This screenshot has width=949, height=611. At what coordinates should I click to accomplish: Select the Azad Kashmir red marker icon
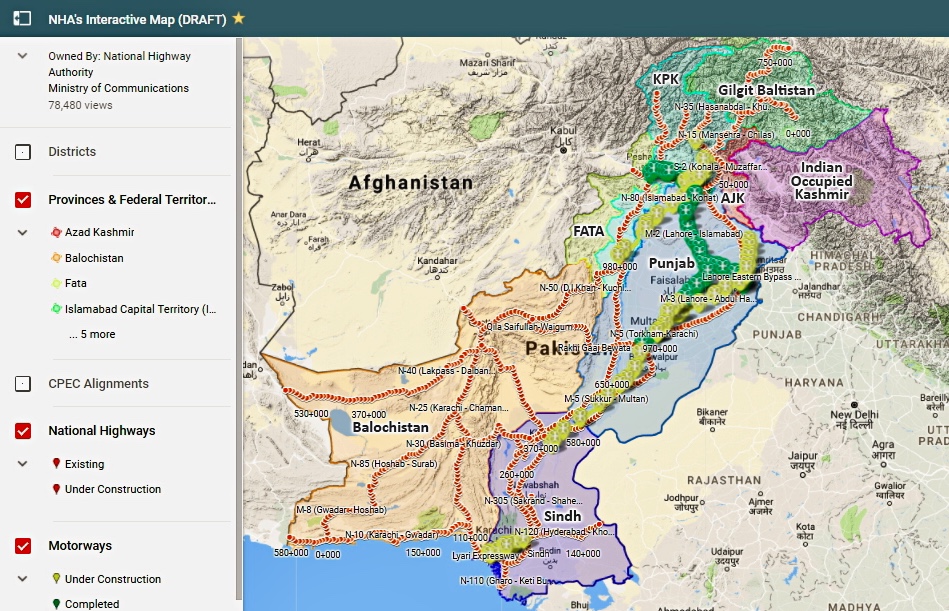click(x=56, y=232)
